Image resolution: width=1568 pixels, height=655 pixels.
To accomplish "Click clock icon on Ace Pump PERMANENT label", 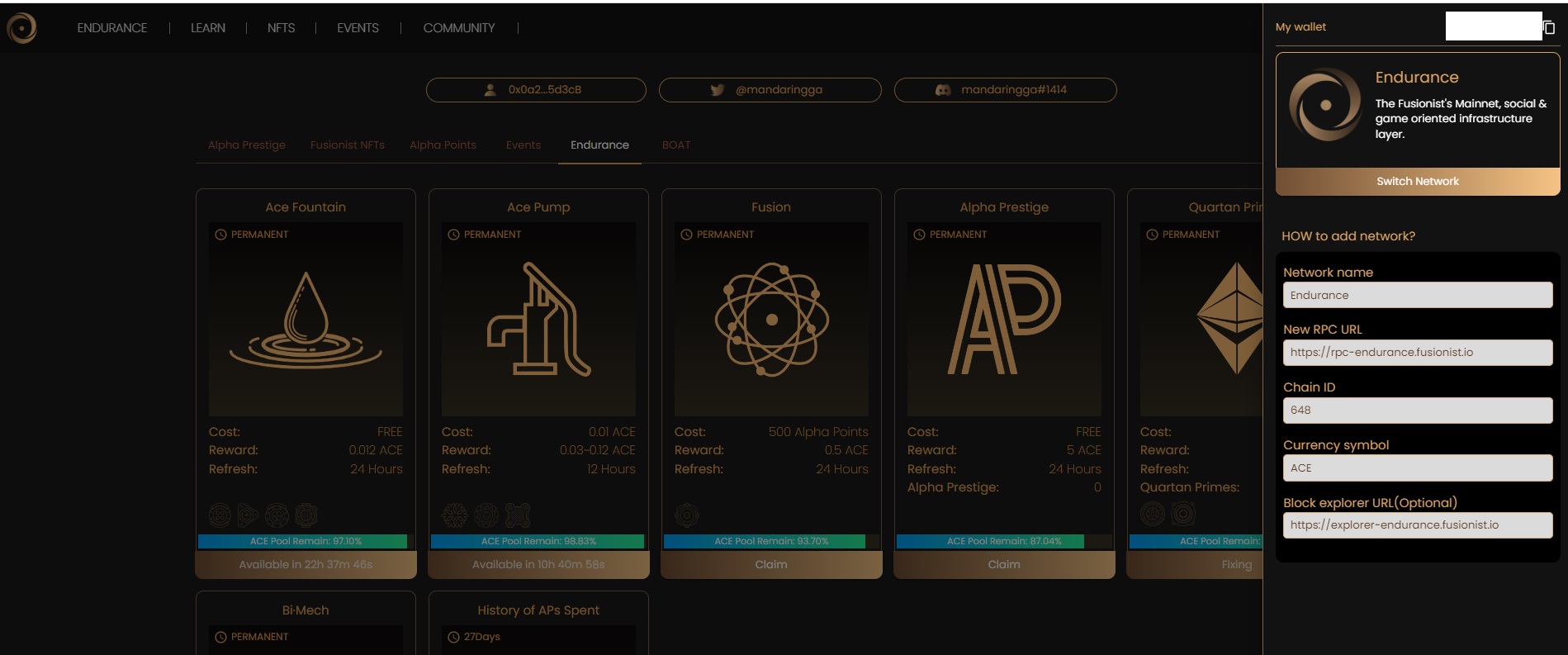I will (x=453, y=235).
